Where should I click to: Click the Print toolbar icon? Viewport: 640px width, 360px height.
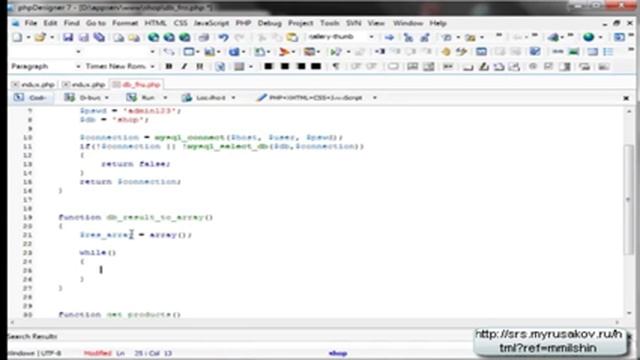click(x=203, y=37)
